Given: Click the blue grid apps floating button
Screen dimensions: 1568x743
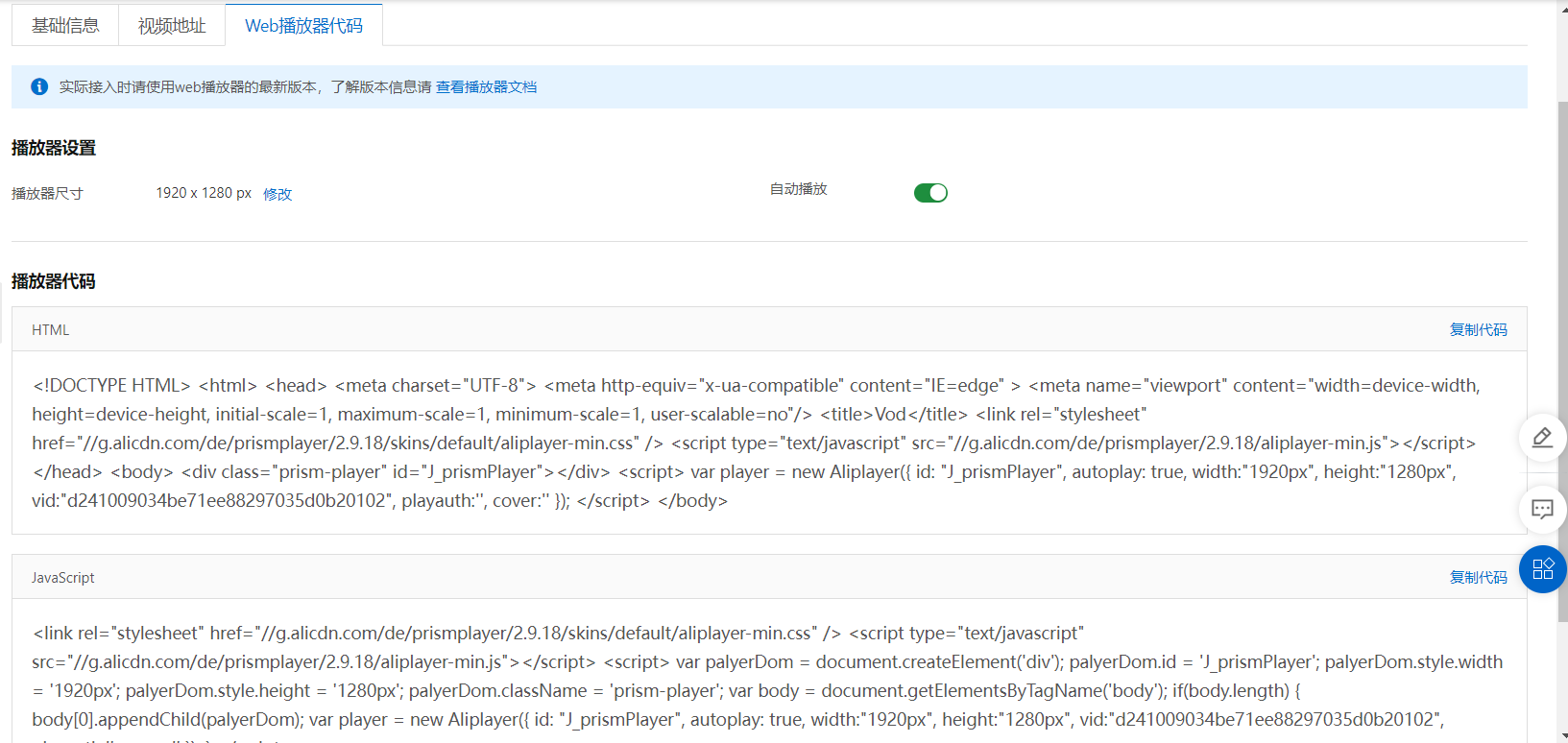Looking at the screenshot, I should point(1543,569).
